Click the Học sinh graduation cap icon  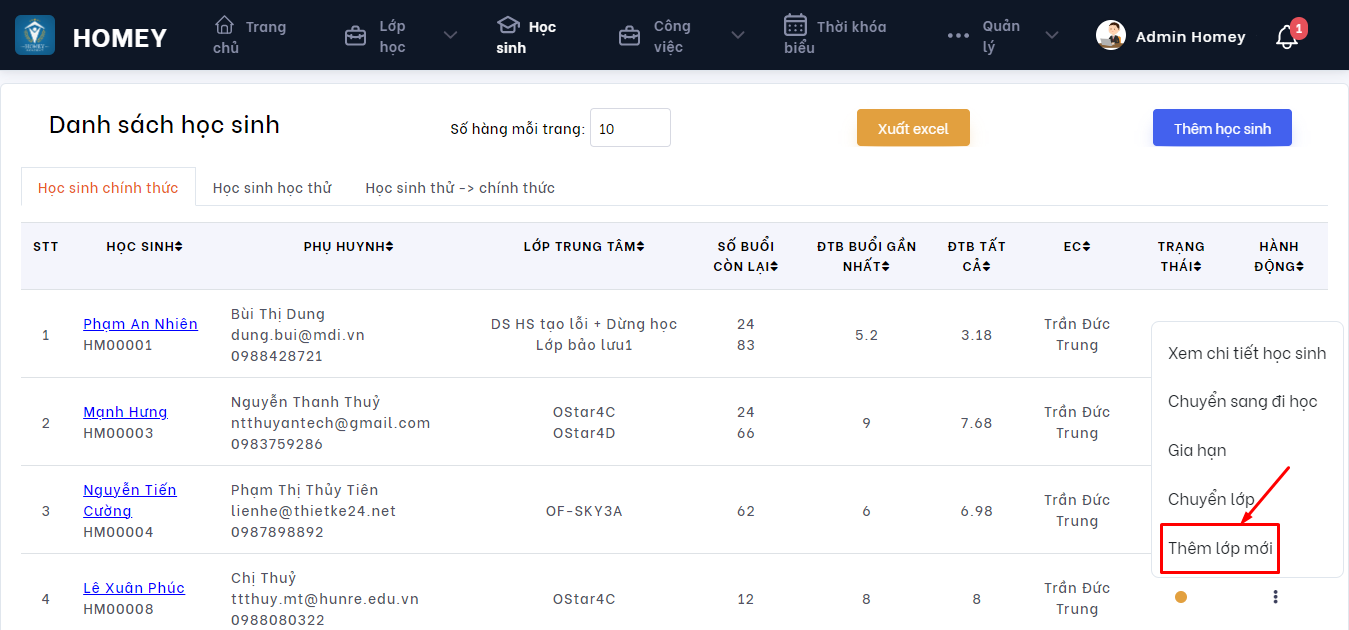click(508, 25)
